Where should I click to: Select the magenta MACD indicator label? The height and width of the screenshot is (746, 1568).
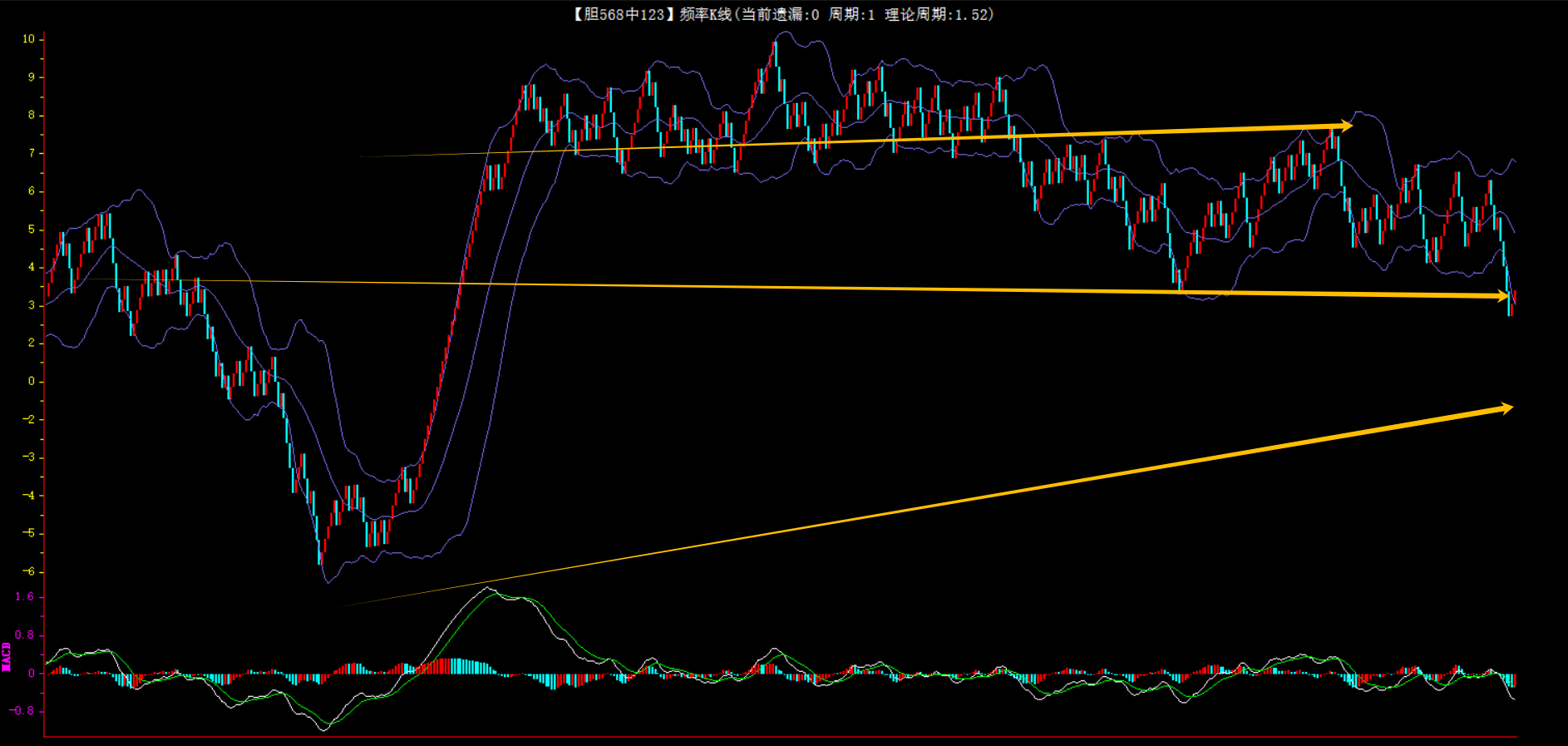pyautogui.click(x=7, y=656)
